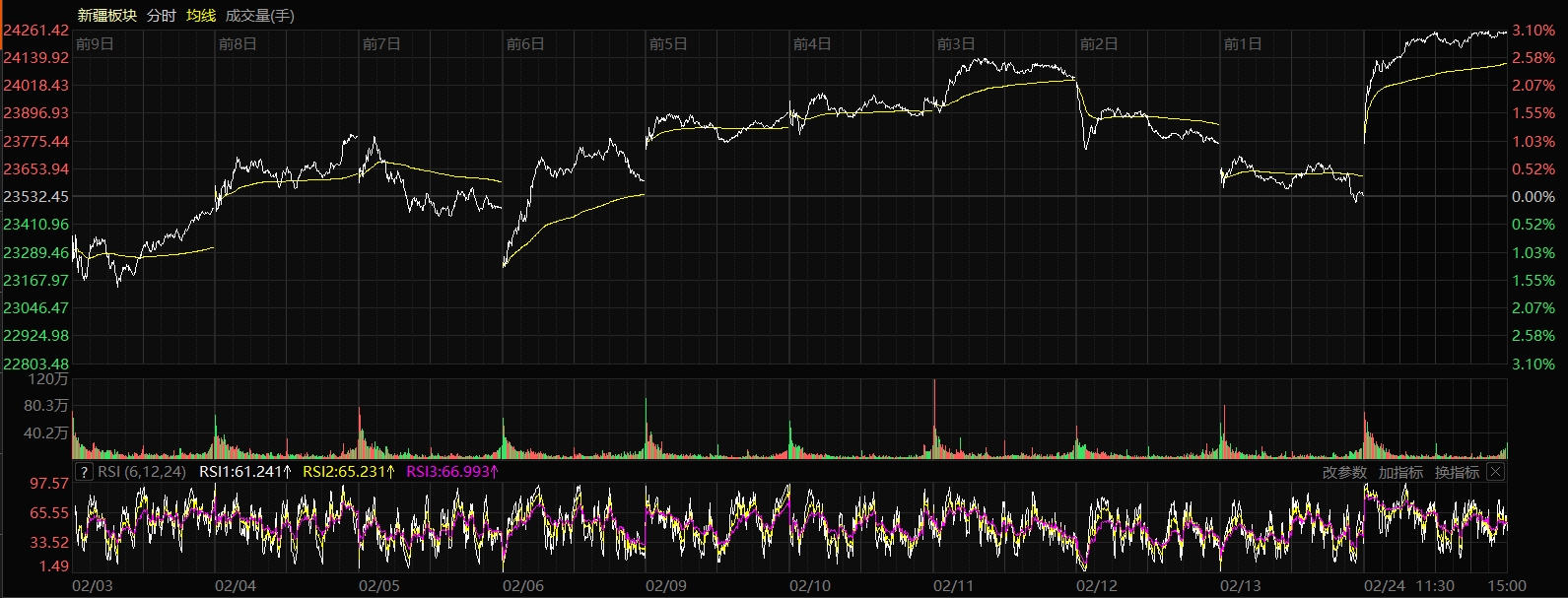This screenshot has height=598, width=1568.
Task: Close the RSI indicator panel
Action: pos(1495,472)
